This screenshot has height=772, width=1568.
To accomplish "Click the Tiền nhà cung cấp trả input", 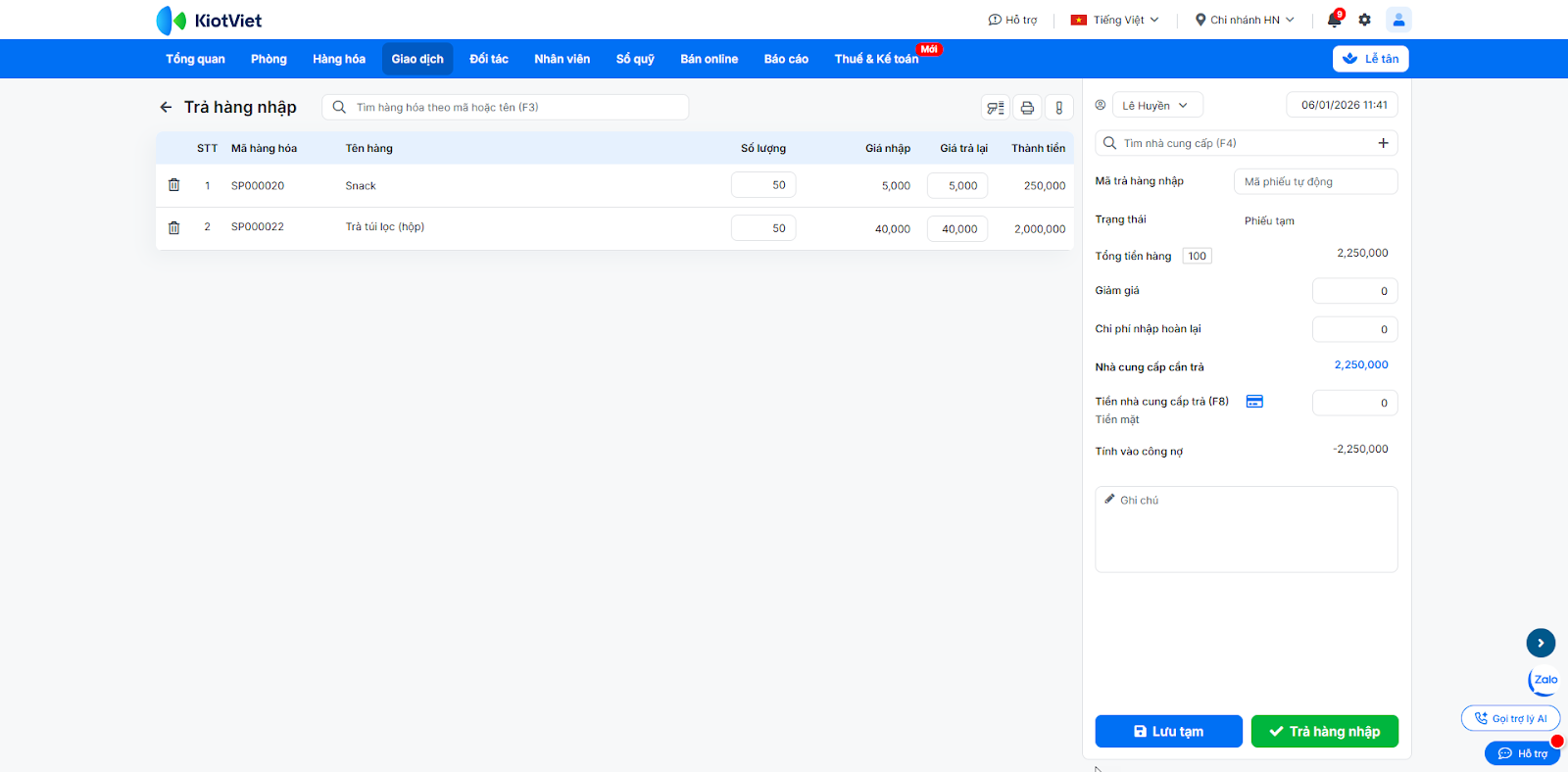I will point(1355,403).
